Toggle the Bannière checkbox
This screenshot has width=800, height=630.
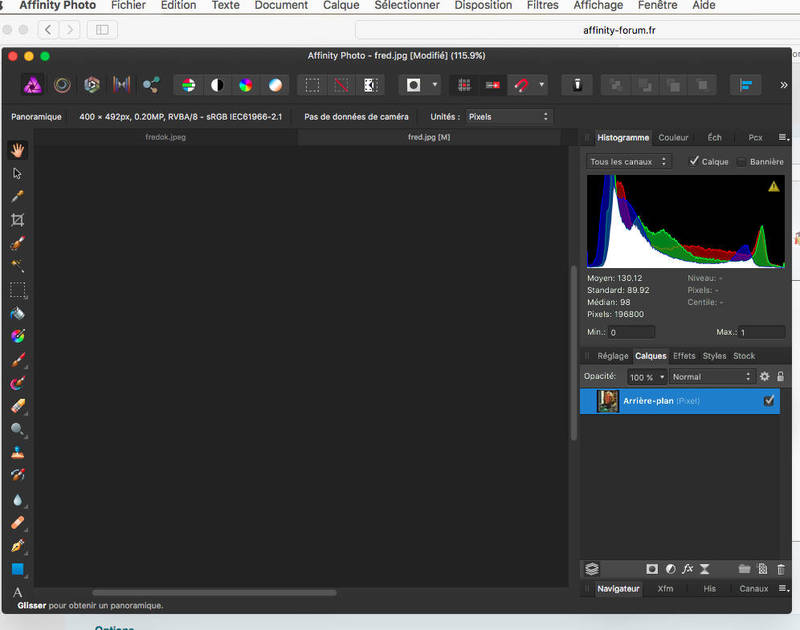pos(741,162)
